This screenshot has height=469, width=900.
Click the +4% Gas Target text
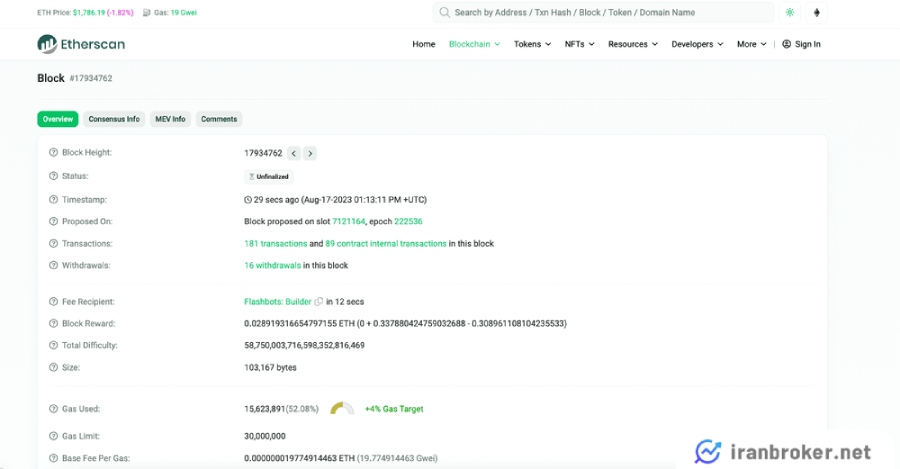tap(394, 409)
